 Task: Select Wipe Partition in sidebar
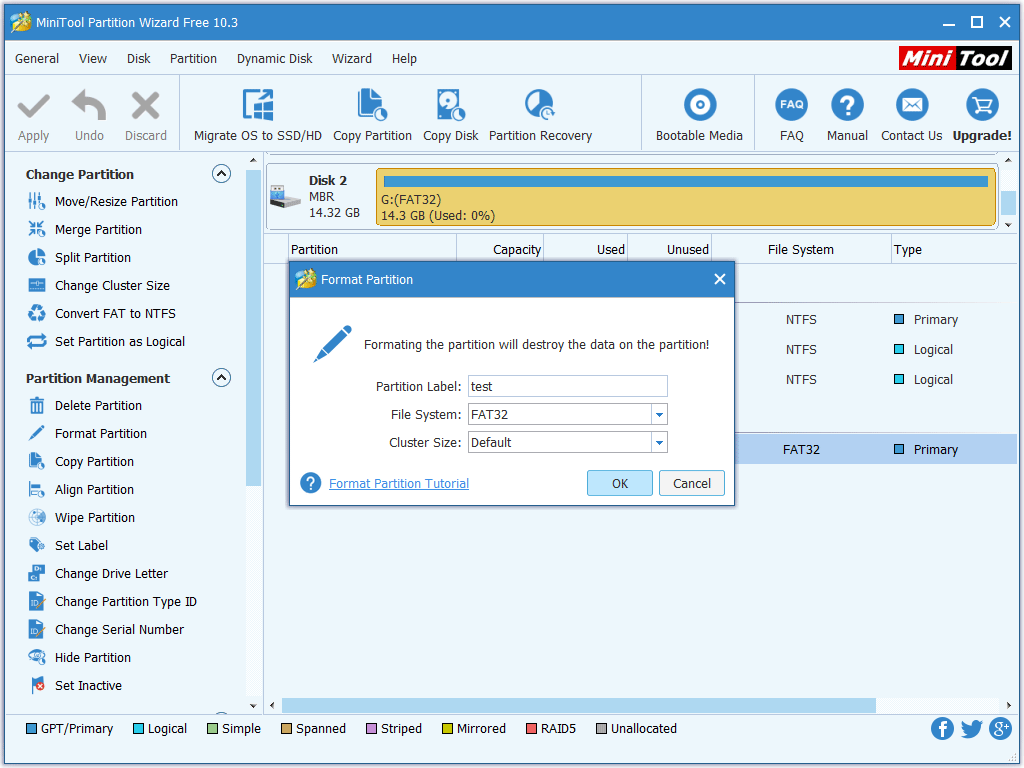click(94, 517)
